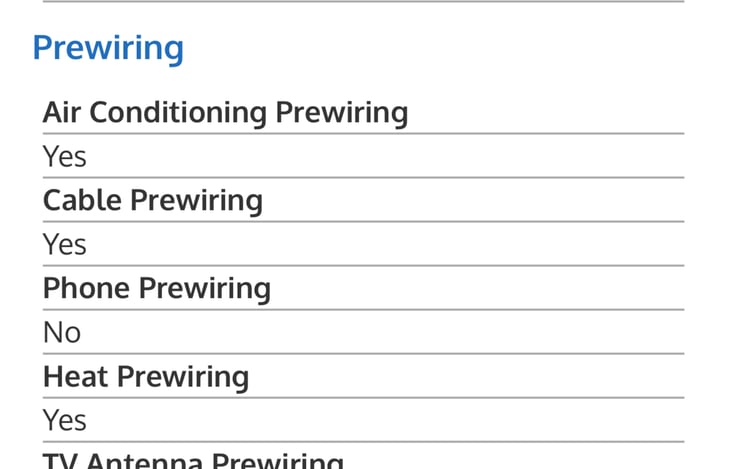Select the TV Antenna Prewiring label
731x469 pixels.
pos(192,461)
